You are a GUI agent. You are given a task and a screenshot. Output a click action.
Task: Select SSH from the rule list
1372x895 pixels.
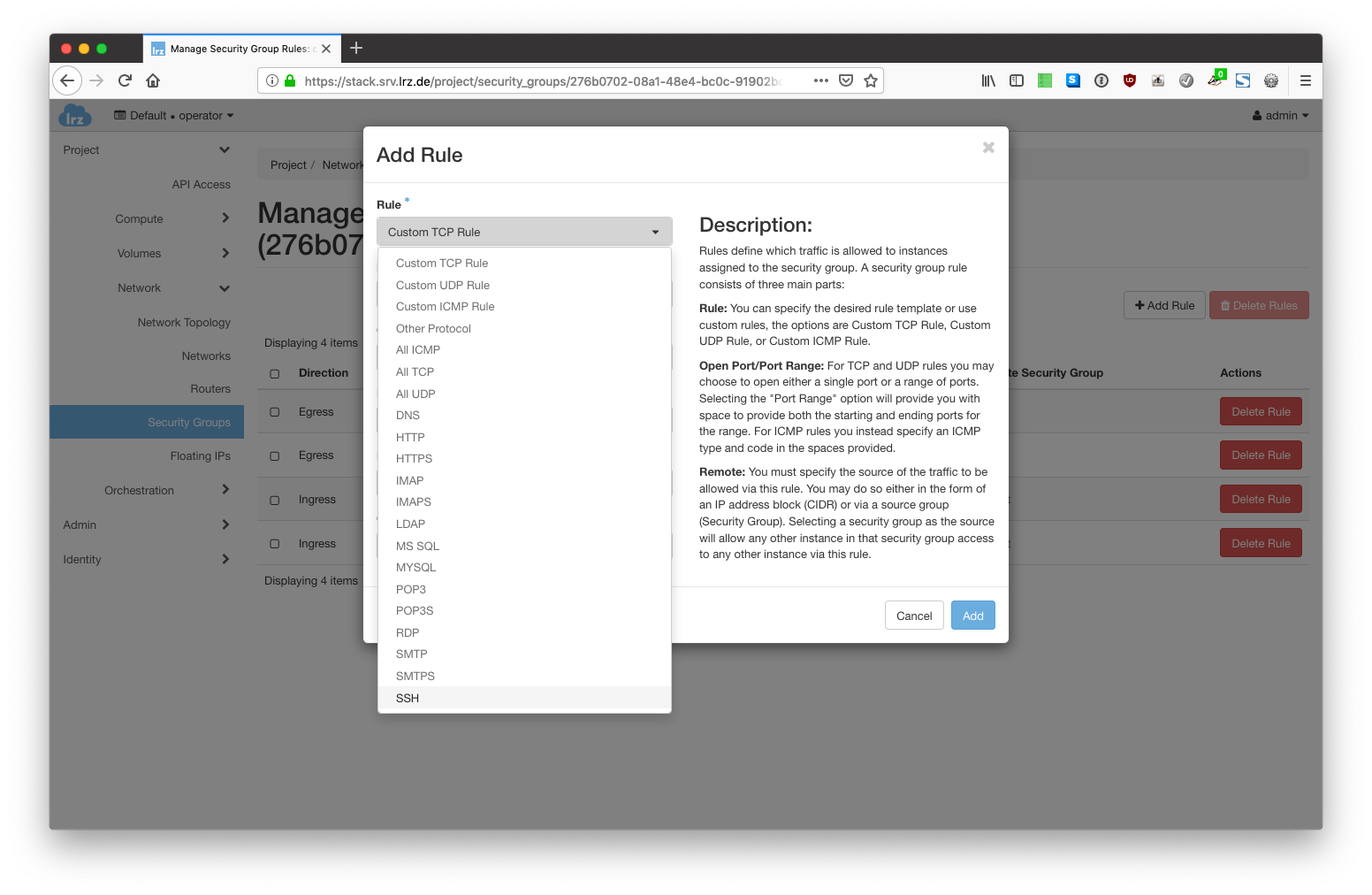[x=408, y=699]
